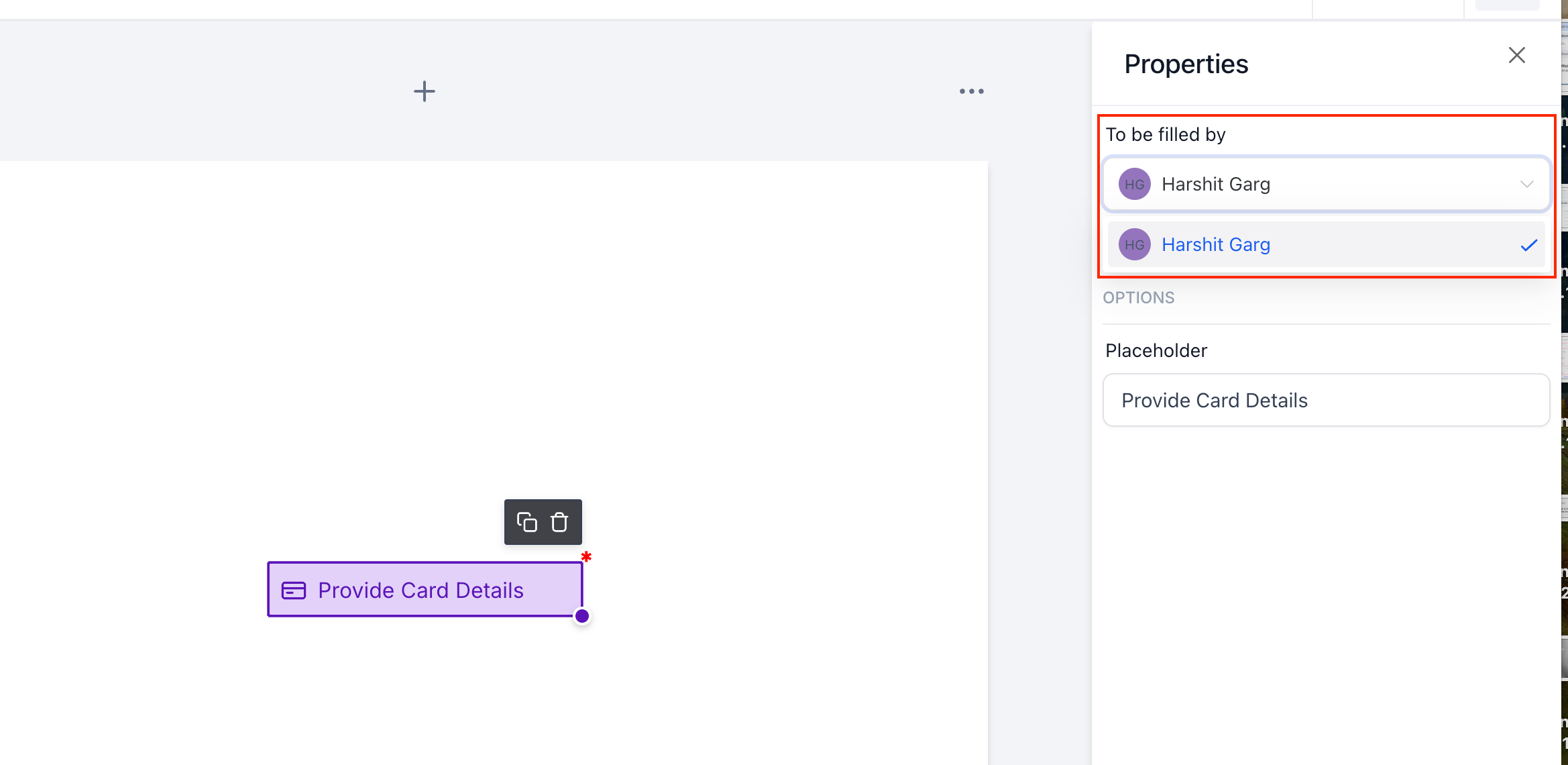This screenshot has height=765, width=1568.
Task: Click the OPTIONS section label
Action: coord(1138,297)
